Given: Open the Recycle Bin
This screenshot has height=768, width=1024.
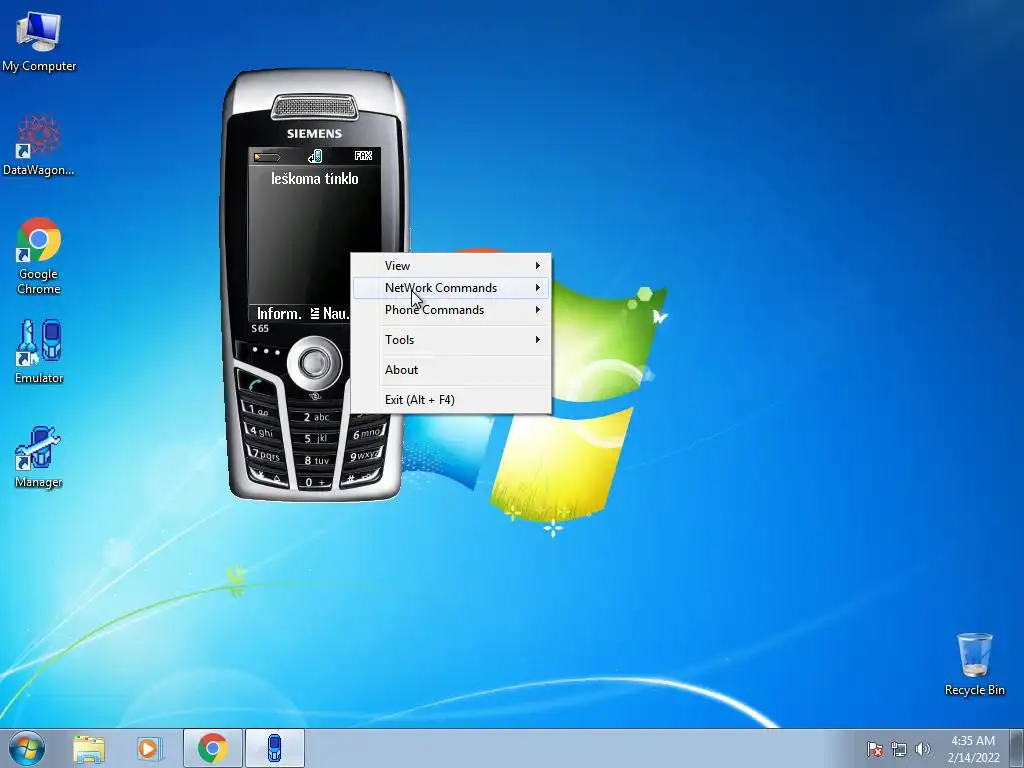Looking at the screenshot, I should (x=974, y=664).
